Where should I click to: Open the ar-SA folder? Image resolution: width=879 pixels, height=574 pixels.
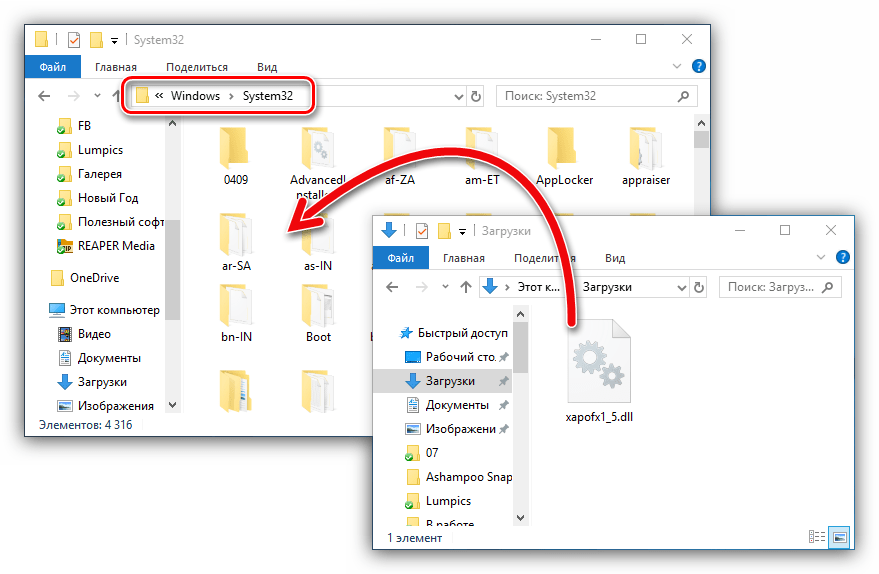click(237, 236)
